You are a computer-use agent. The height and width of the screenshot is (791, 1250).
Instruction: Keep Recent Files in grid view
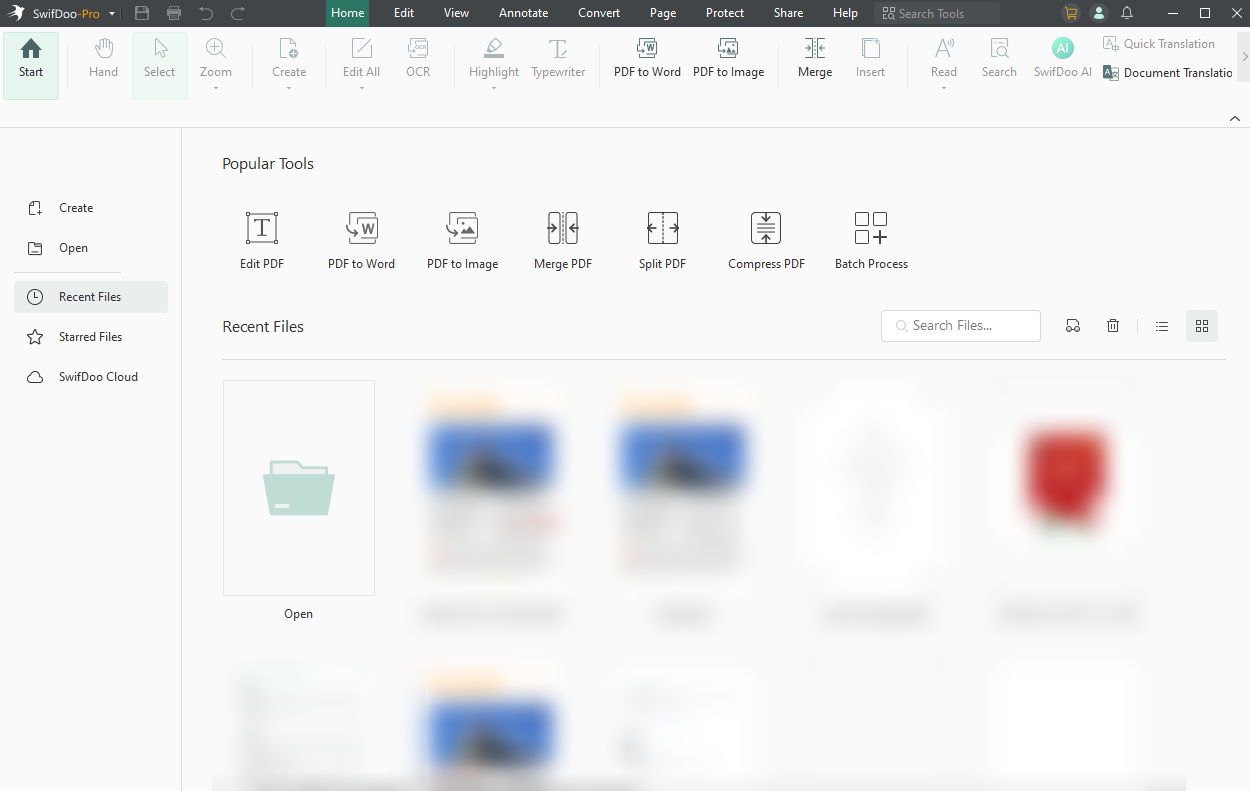[x=1201, y=325]
